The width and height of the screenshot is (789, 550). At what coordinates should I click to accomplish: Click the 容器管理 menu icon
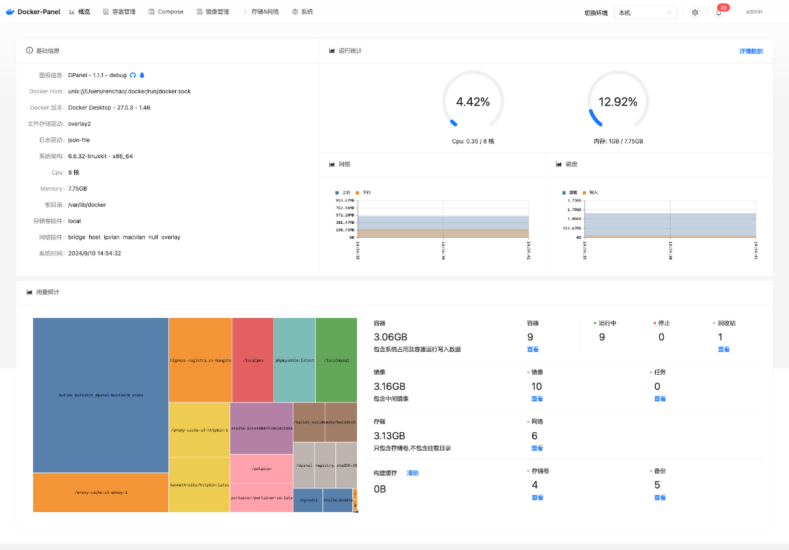[x=106, y=12]
